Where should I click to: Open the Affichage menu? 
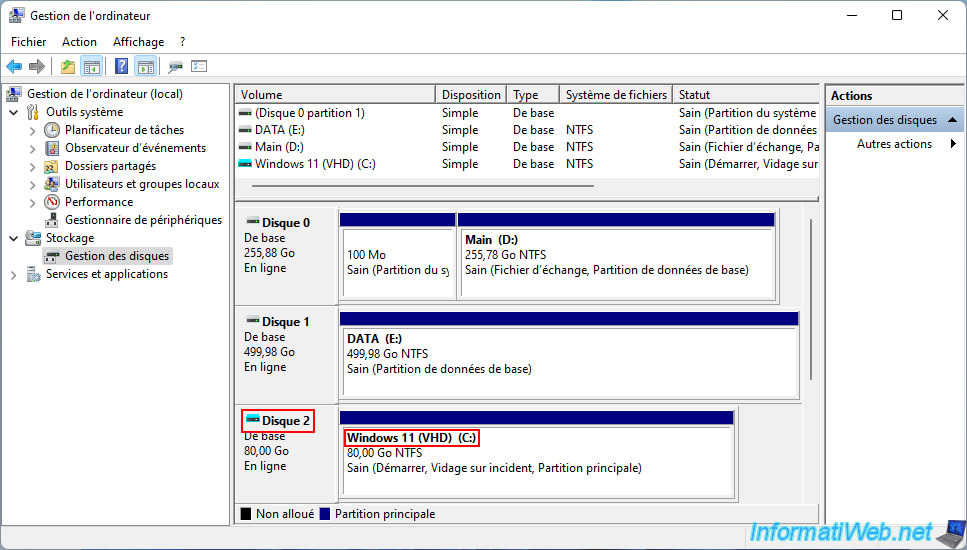(x=138, y=41)
